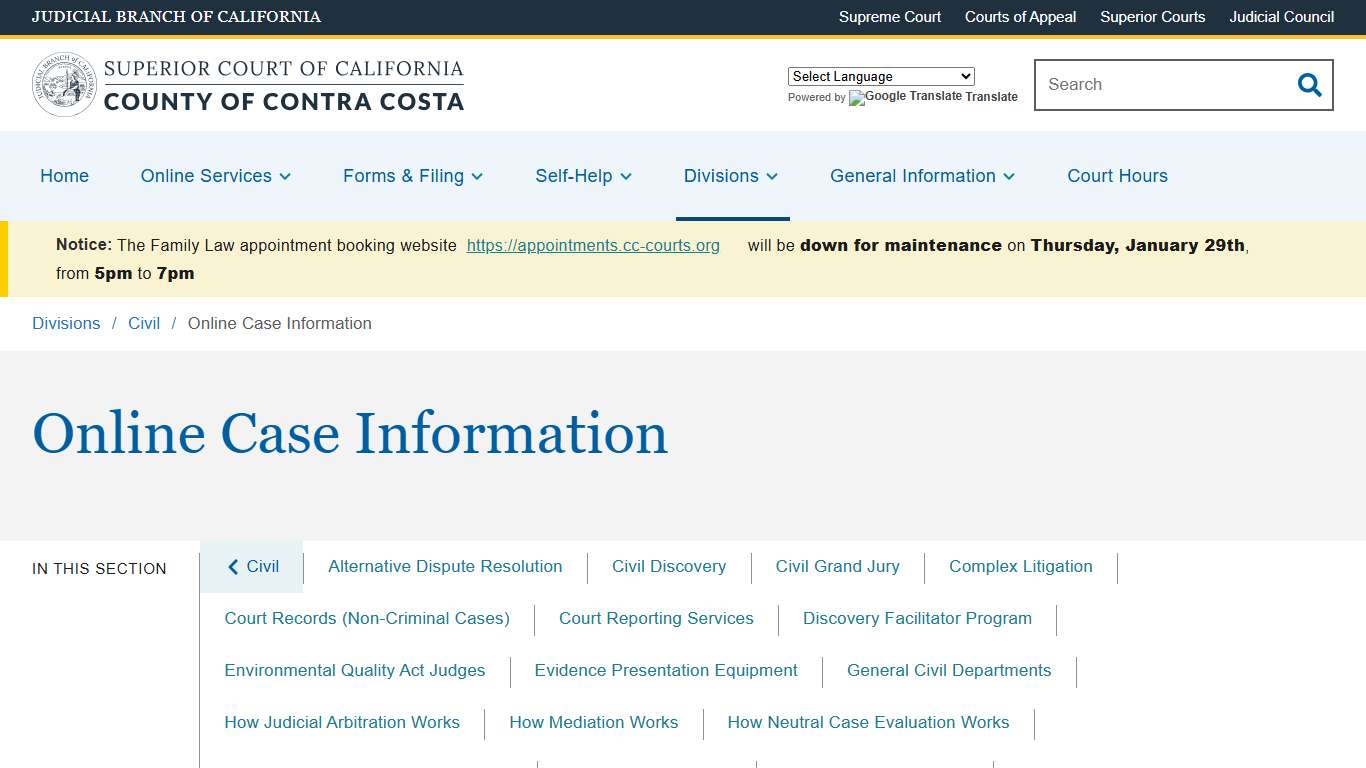Screen dimensions: 1366x768
Task: Select Court Hours navigation item
Action: pyautogui.click(x=1117, y=176)
